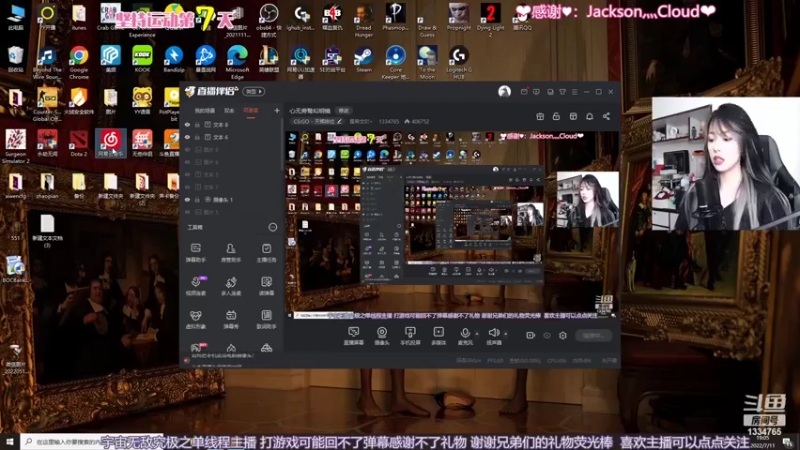
Task: Open the video co-stream tool with microphone icon
Action: pos(195,286)
